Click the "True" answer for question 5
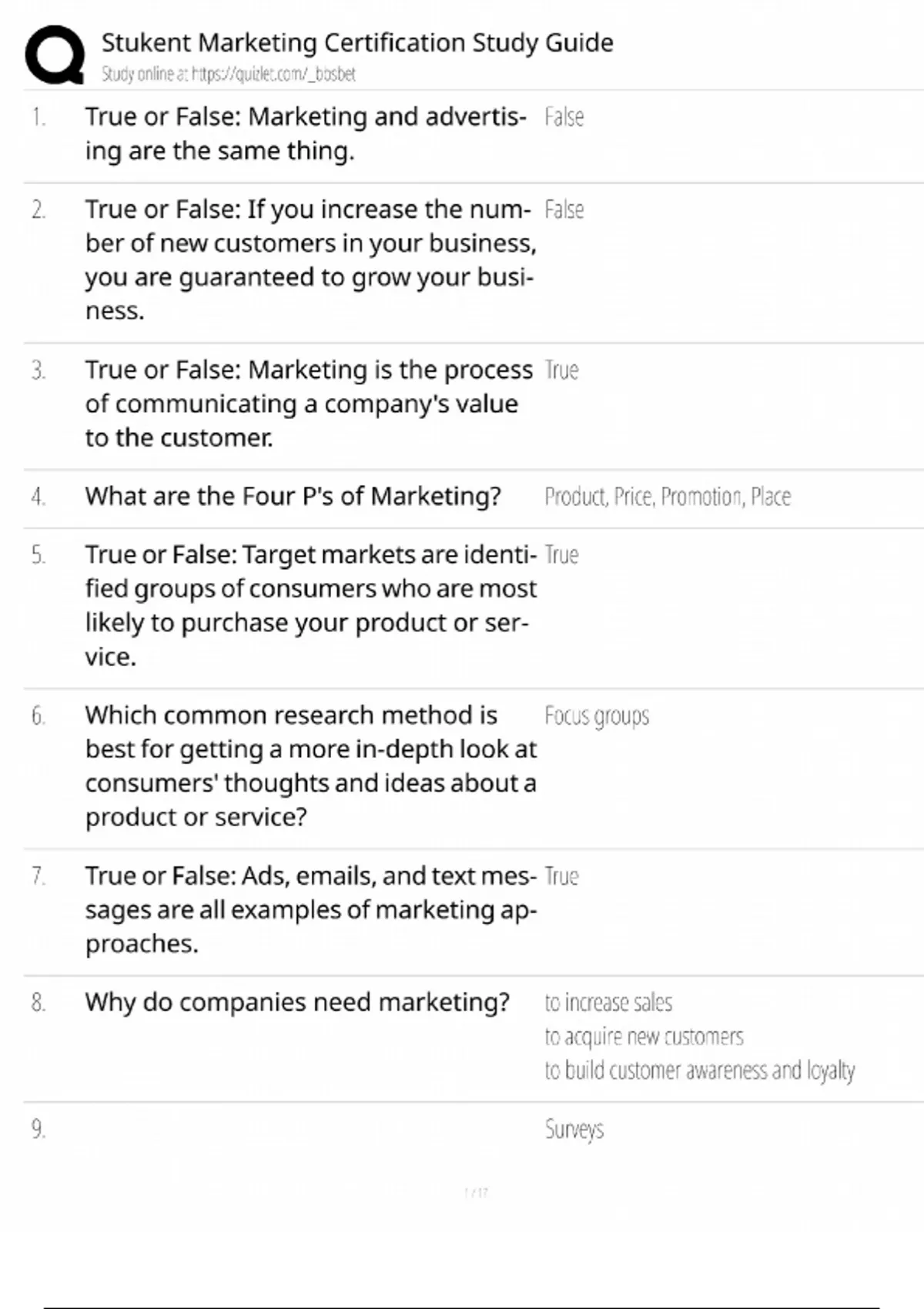The width and height of the screenshot is (924, 1309). (561, 555)
